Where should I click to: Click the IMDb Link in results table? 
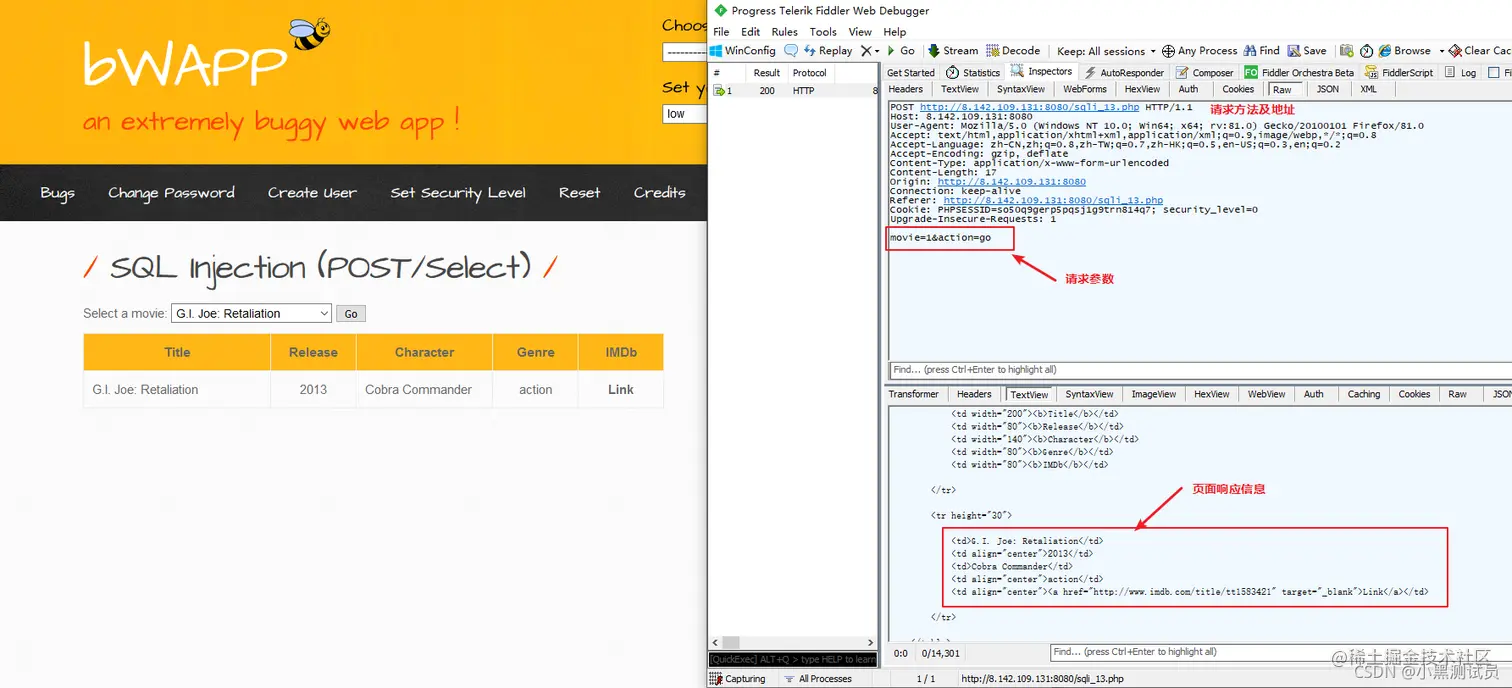point(621,390)
